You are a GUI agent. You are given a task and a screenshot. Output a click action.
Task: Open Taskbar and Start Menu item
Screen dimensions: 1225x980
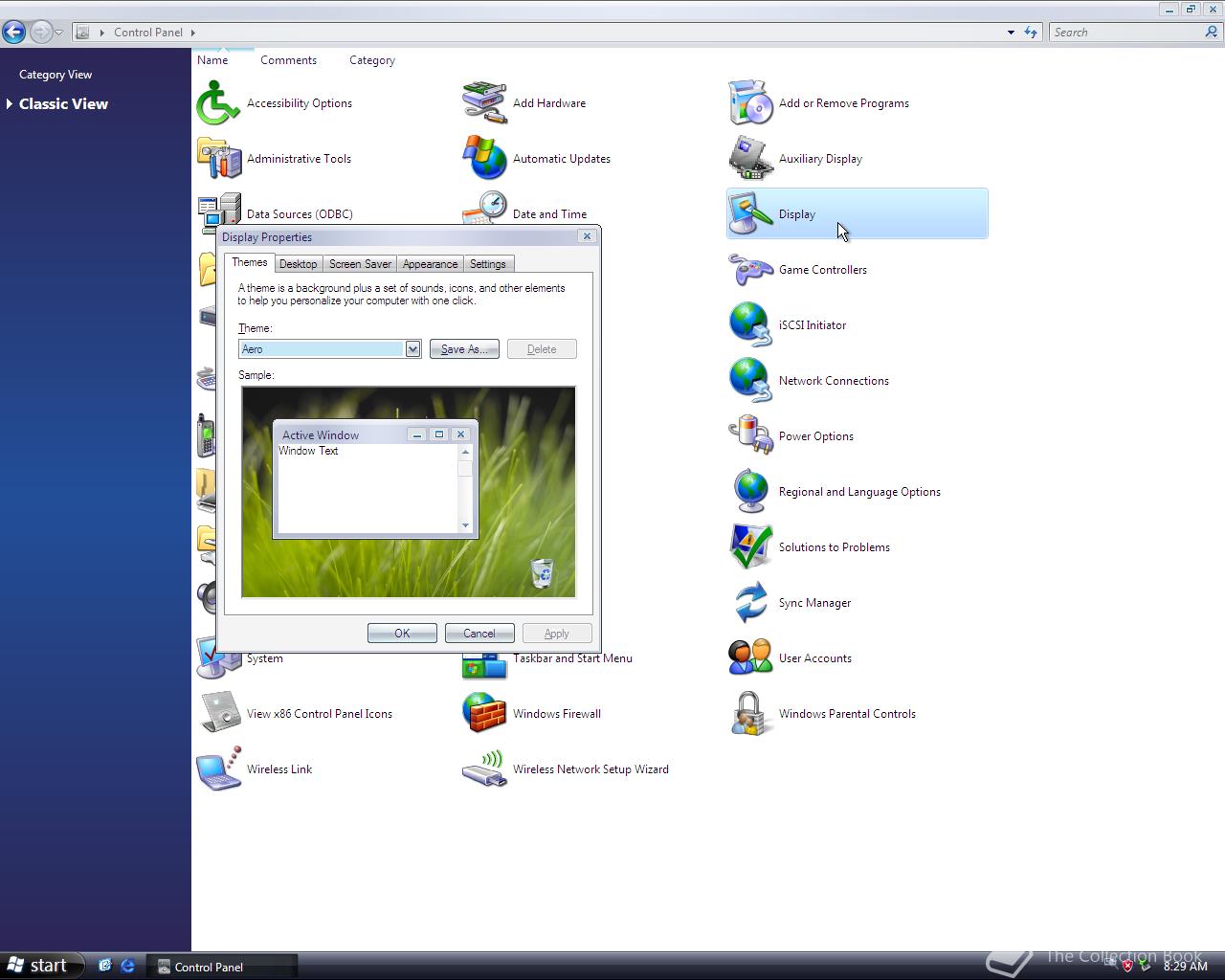572,658
